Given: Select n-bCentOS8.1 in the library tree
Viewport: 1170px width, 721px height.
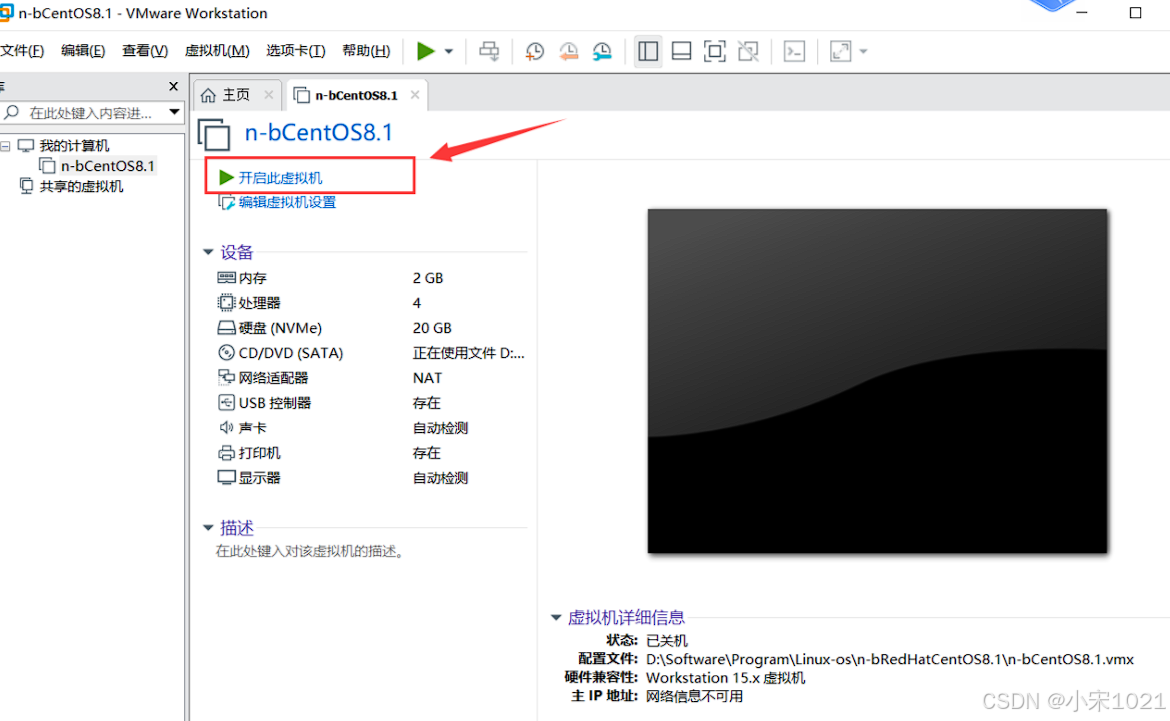Looking at the screenshot, I should point(107,166).
